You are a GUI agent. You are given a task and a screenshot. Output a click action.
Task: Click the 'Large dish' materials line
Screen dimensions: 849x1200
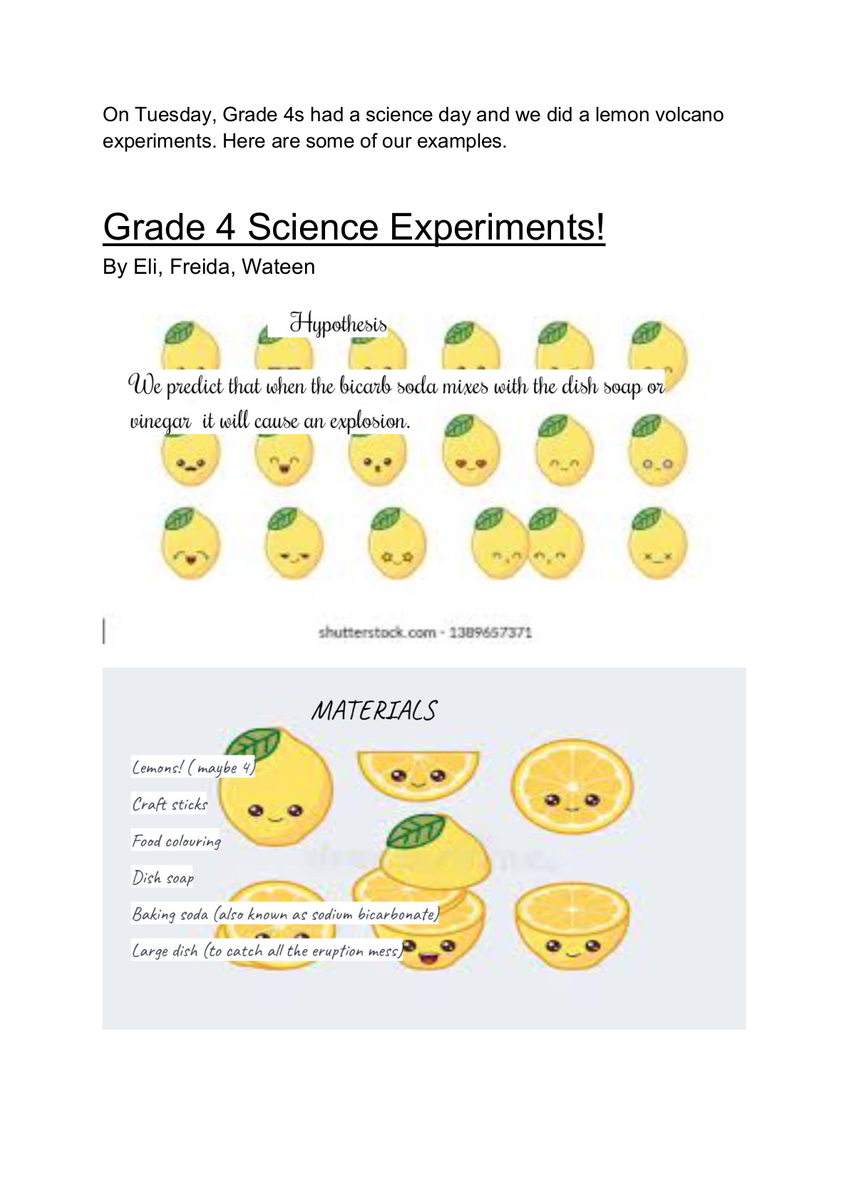coord(267,951)
